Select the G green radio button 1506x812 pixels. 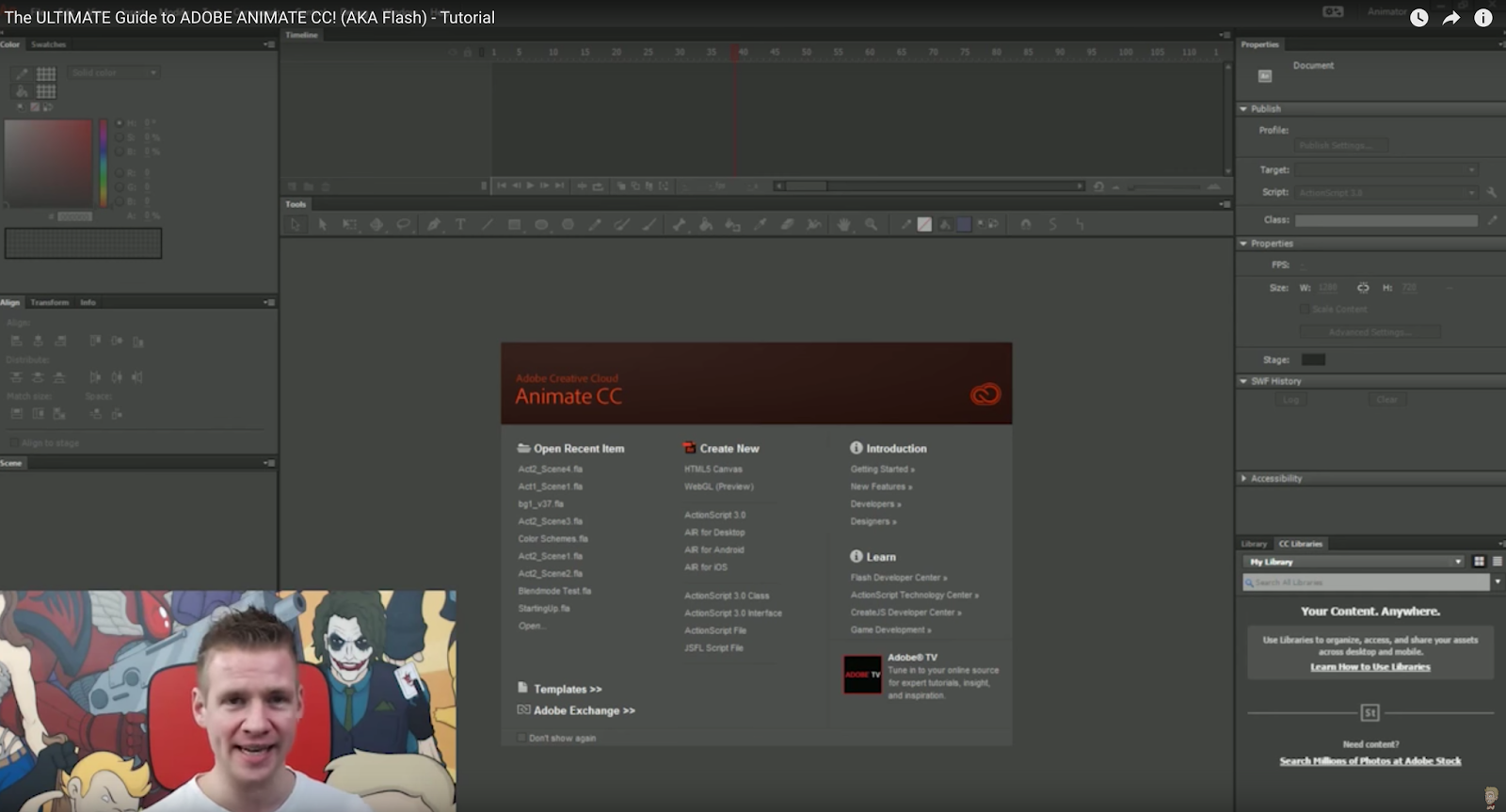[120, 187]
